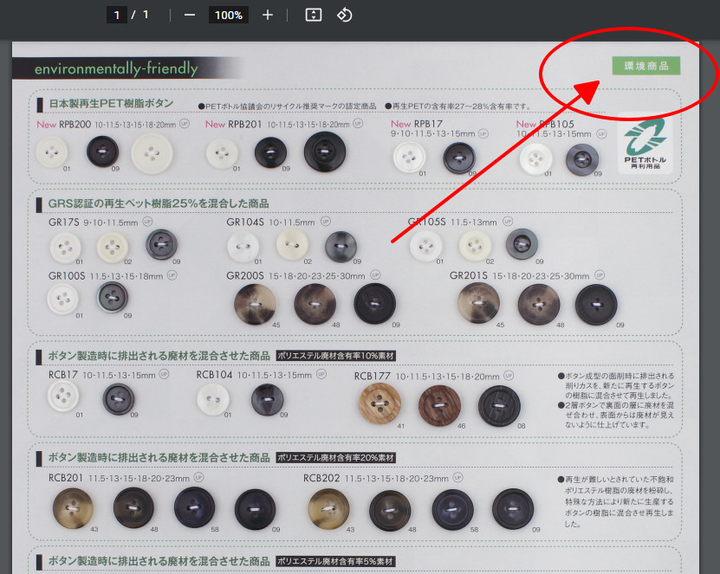Select the RCB202 product code

[321, 478]
